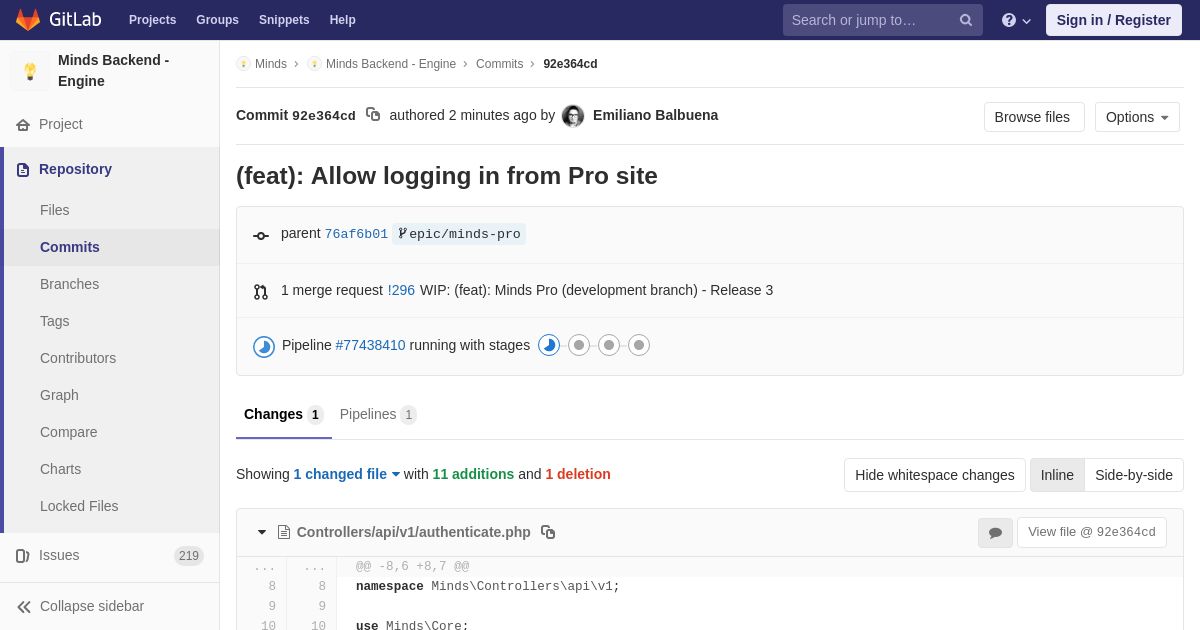Open Contributors in repository sidebar
Viewport: 1200px width, 630px height.
(78, 358)
